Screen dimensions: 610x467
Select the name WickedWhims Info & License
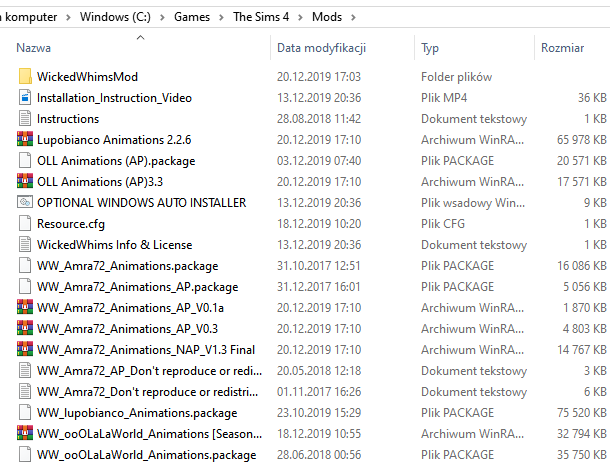tap(114, 245)
